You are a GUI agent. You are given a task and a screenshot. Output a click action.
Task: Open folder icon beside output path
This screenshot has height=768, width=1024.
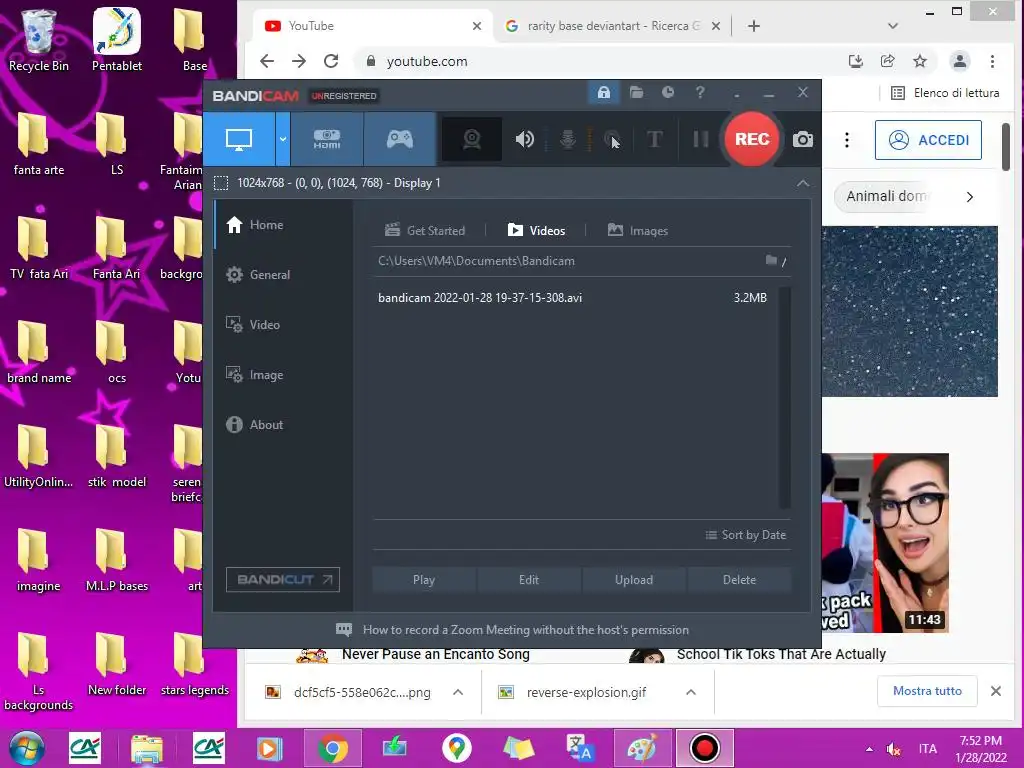tap(771, 261)
